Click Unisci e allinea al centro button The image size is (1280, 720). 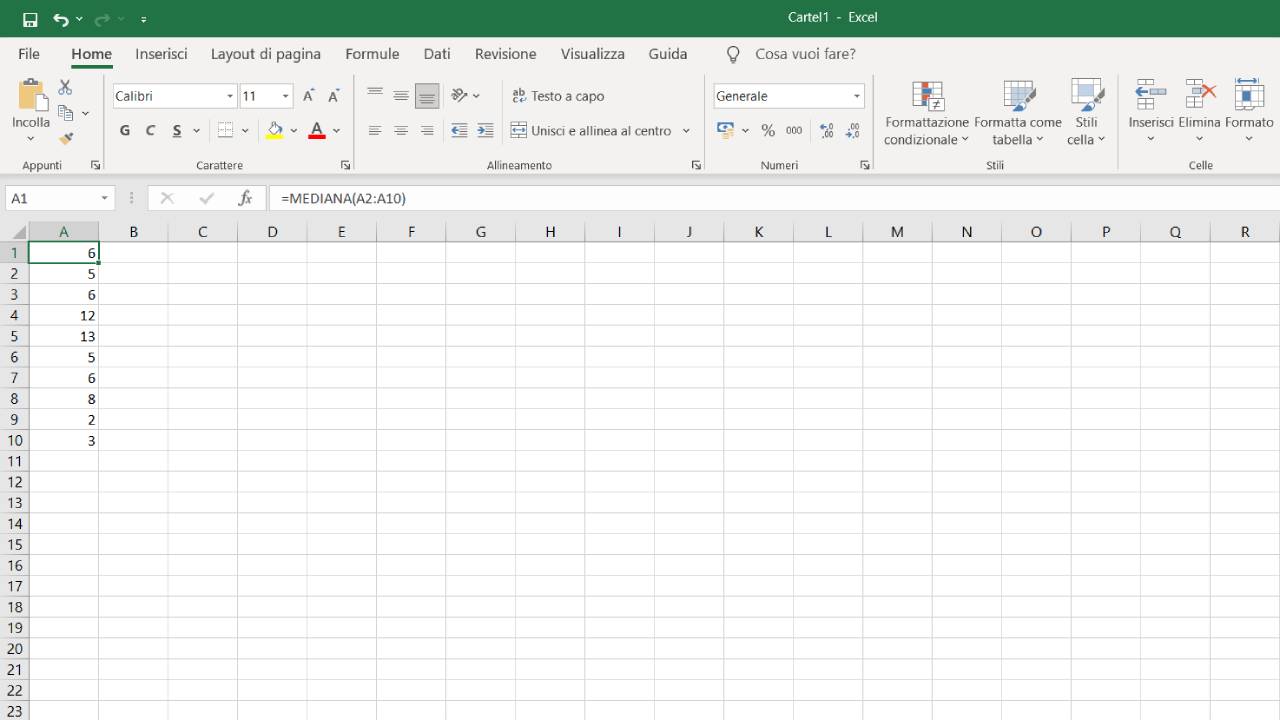tap(592, 130)
